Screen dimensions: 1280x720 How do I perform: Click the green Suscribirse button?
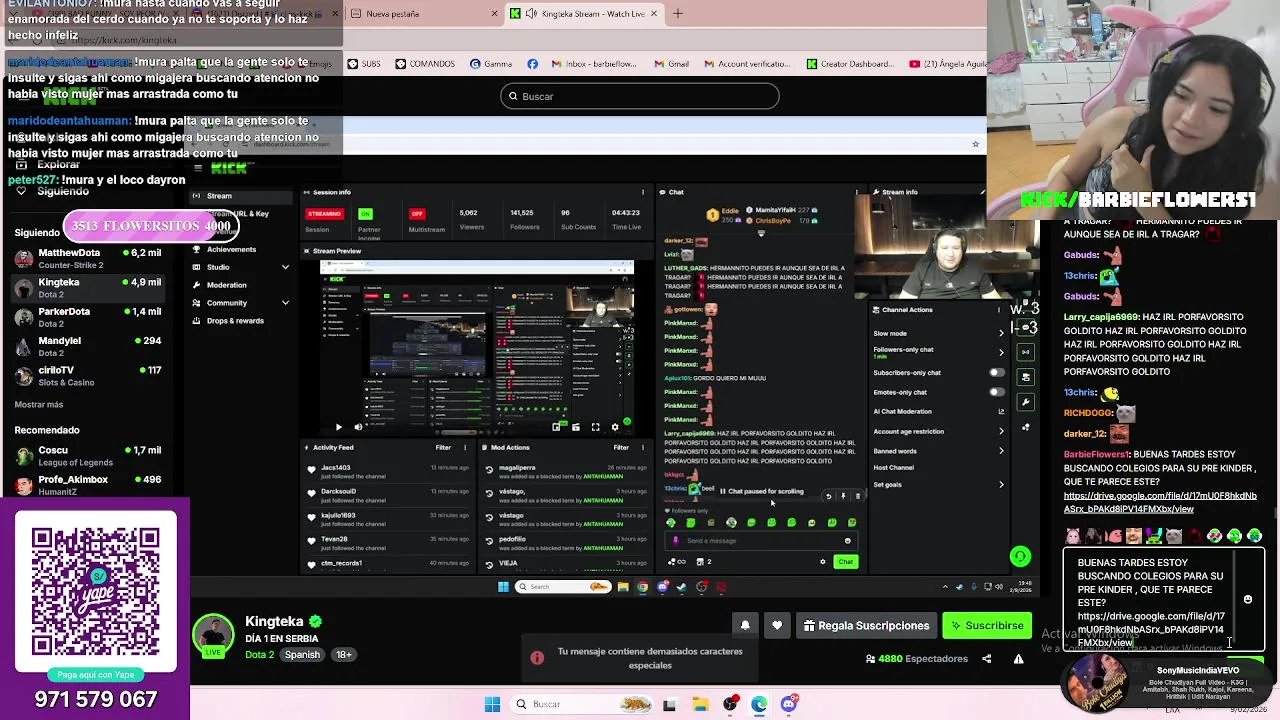click(987, 625)
